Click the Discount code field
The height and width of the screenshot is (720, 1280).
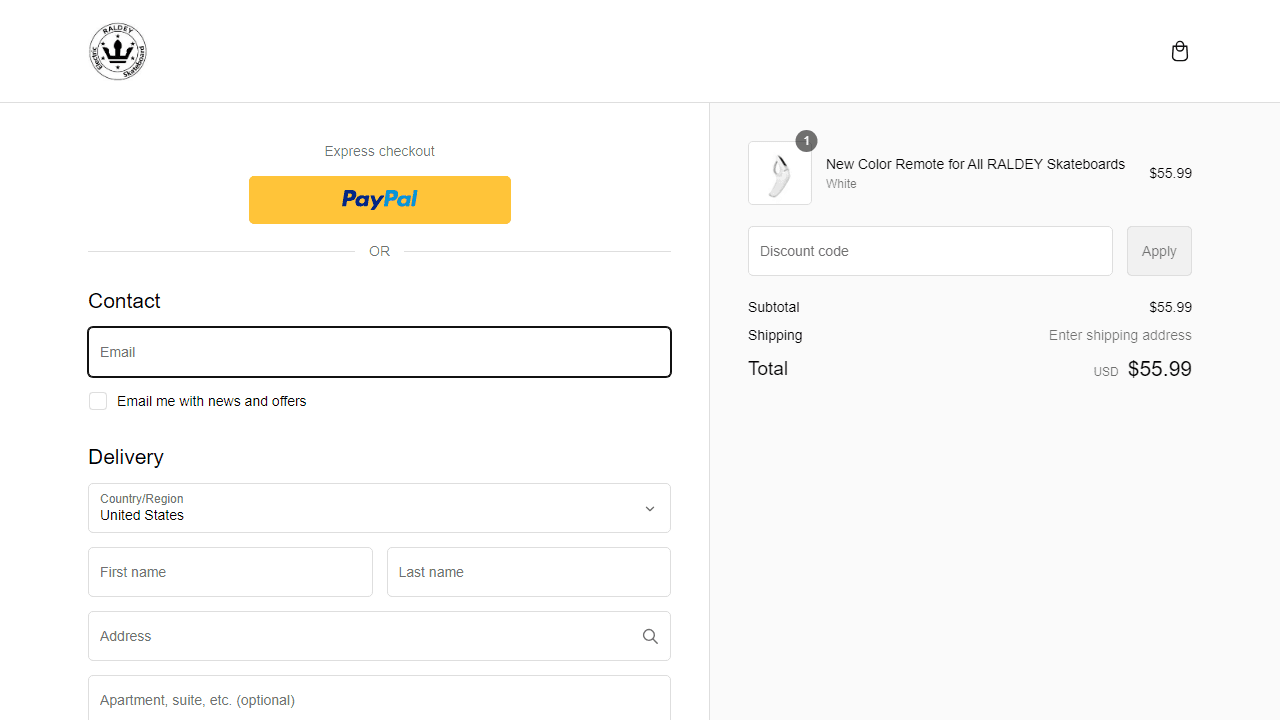[x=930, y=251]
